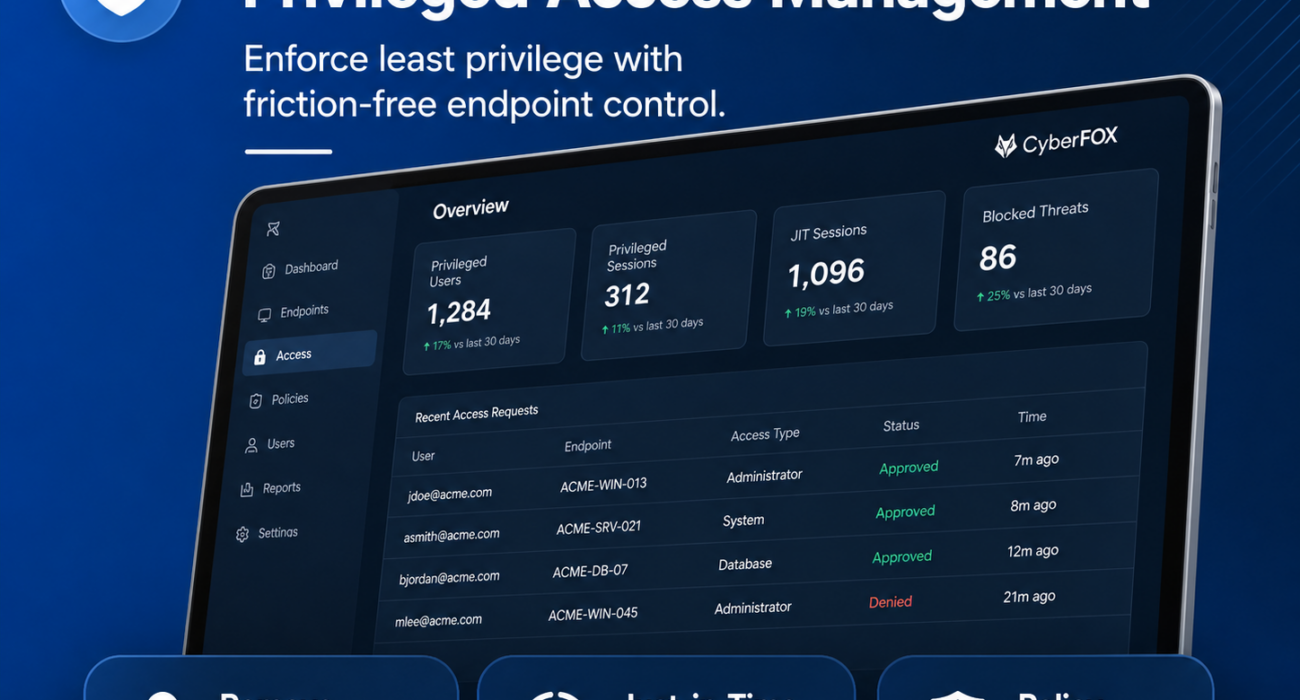Click the red Denied status
This screenshot has width=1300, height=700.
(890, 602)
